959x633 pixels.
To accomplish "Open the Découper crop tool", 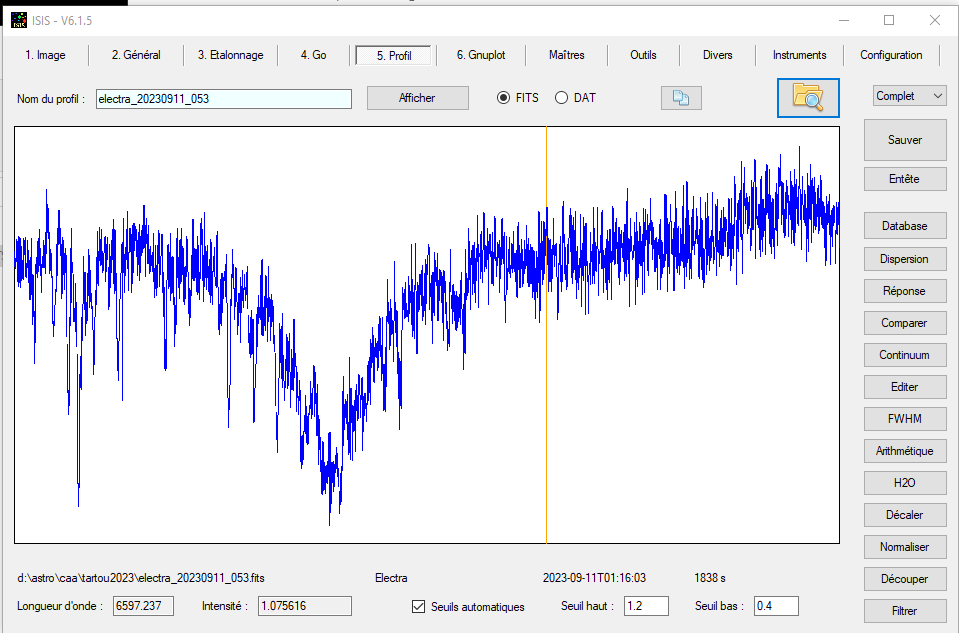I will pos(905,579).
